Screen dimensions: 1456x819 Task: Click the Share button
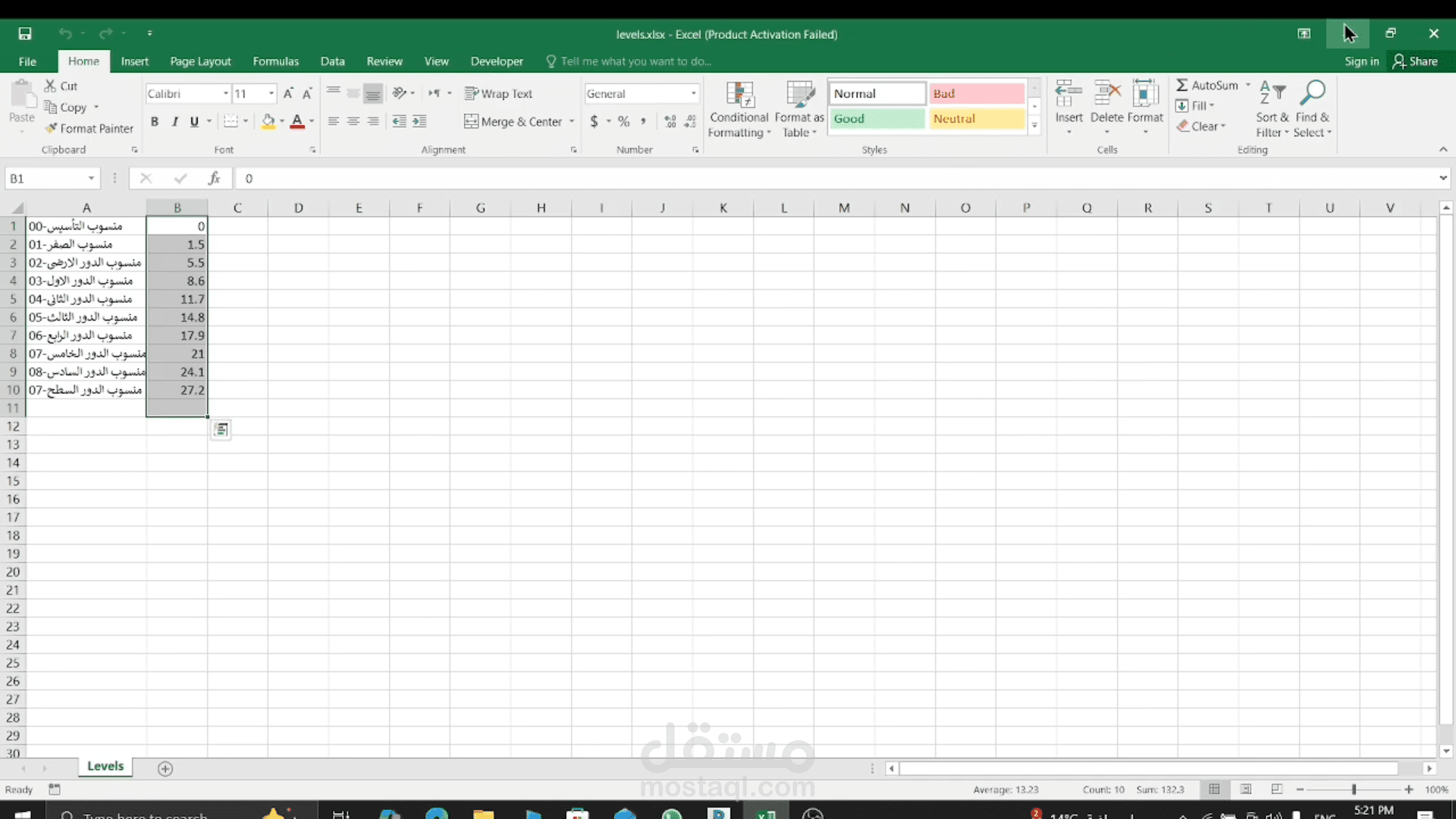(x=1415, y=61)
